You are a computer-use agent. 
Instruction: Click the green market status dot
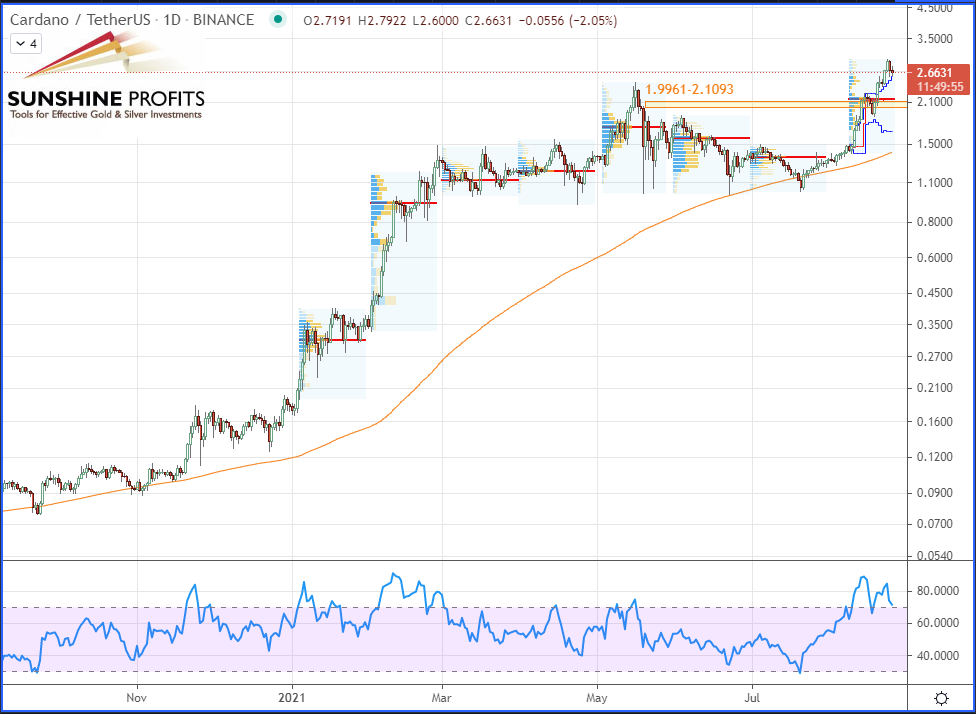click(278, 20)
